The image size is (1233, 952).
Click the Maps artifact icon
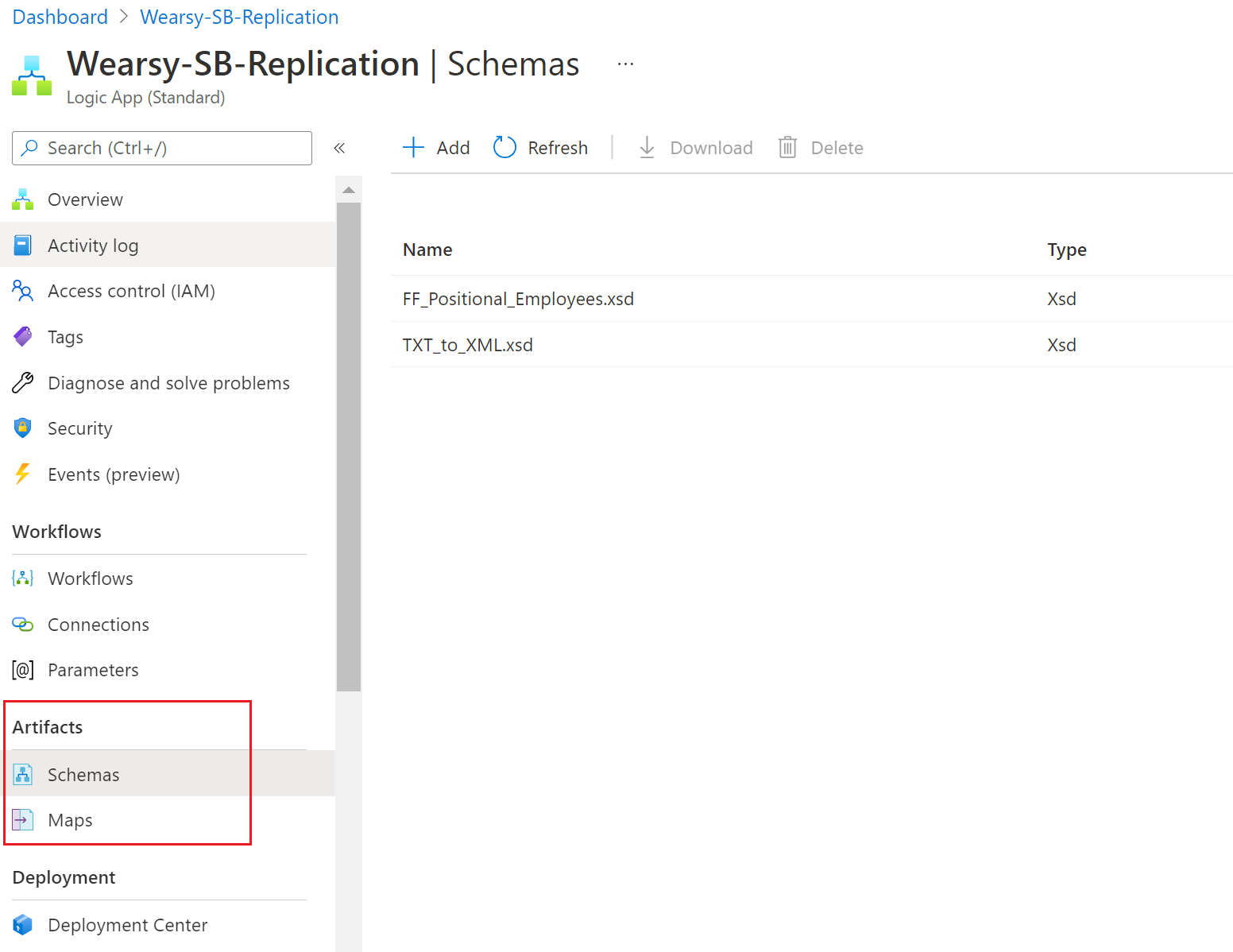(x=23, y=819)
